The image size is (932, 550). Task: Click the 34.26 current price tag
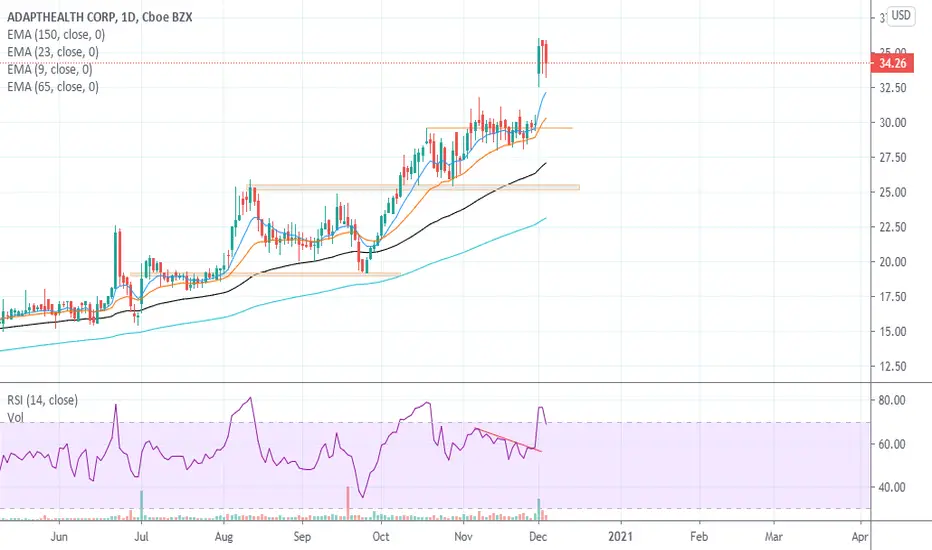[892, 63]
